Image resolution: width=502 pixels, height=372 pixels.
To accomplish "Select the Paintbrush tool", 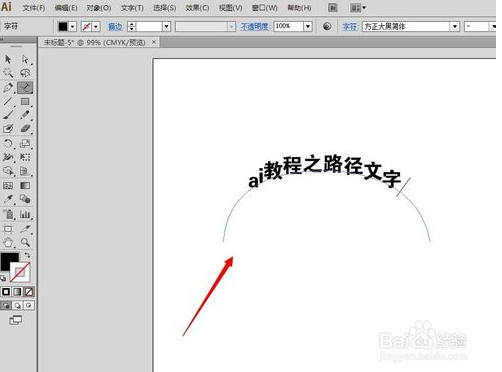I will (x=8, y=115).
